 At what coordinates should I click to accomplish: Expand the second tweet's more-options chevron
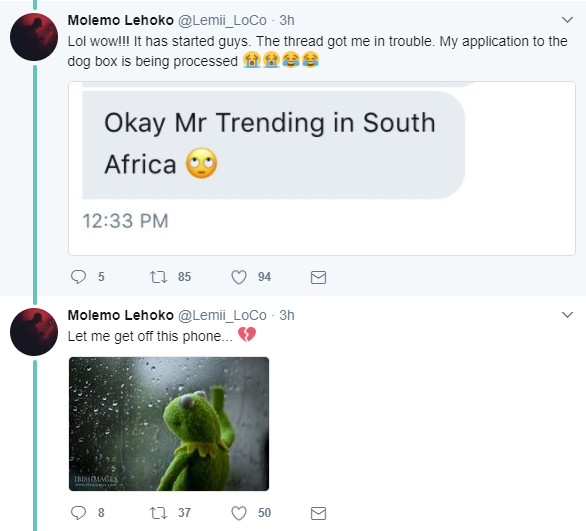[567, 315]
